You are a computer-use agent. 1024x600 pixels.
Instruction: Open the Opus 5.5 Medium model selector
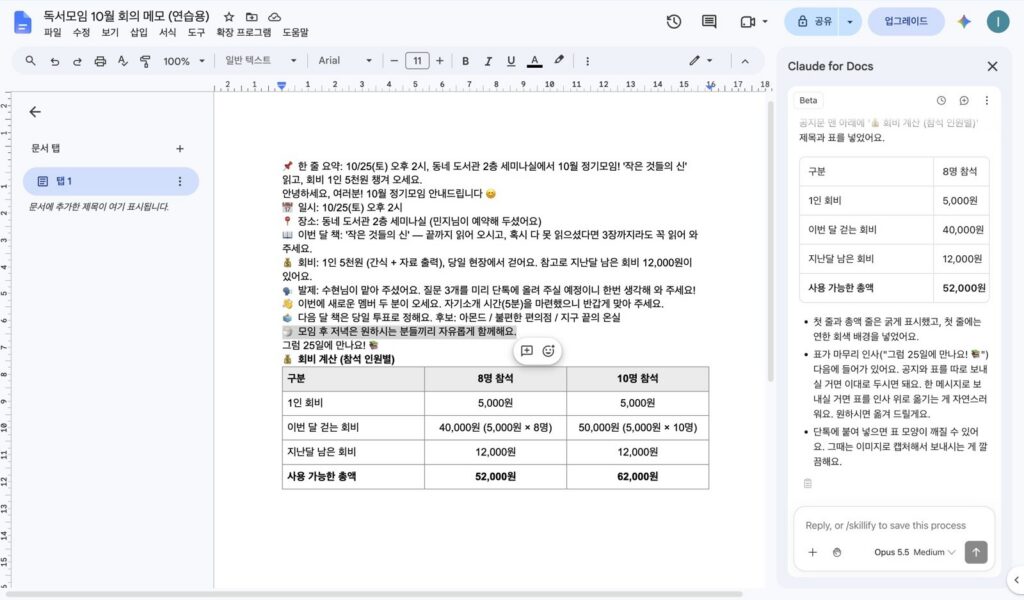point(914,552)
